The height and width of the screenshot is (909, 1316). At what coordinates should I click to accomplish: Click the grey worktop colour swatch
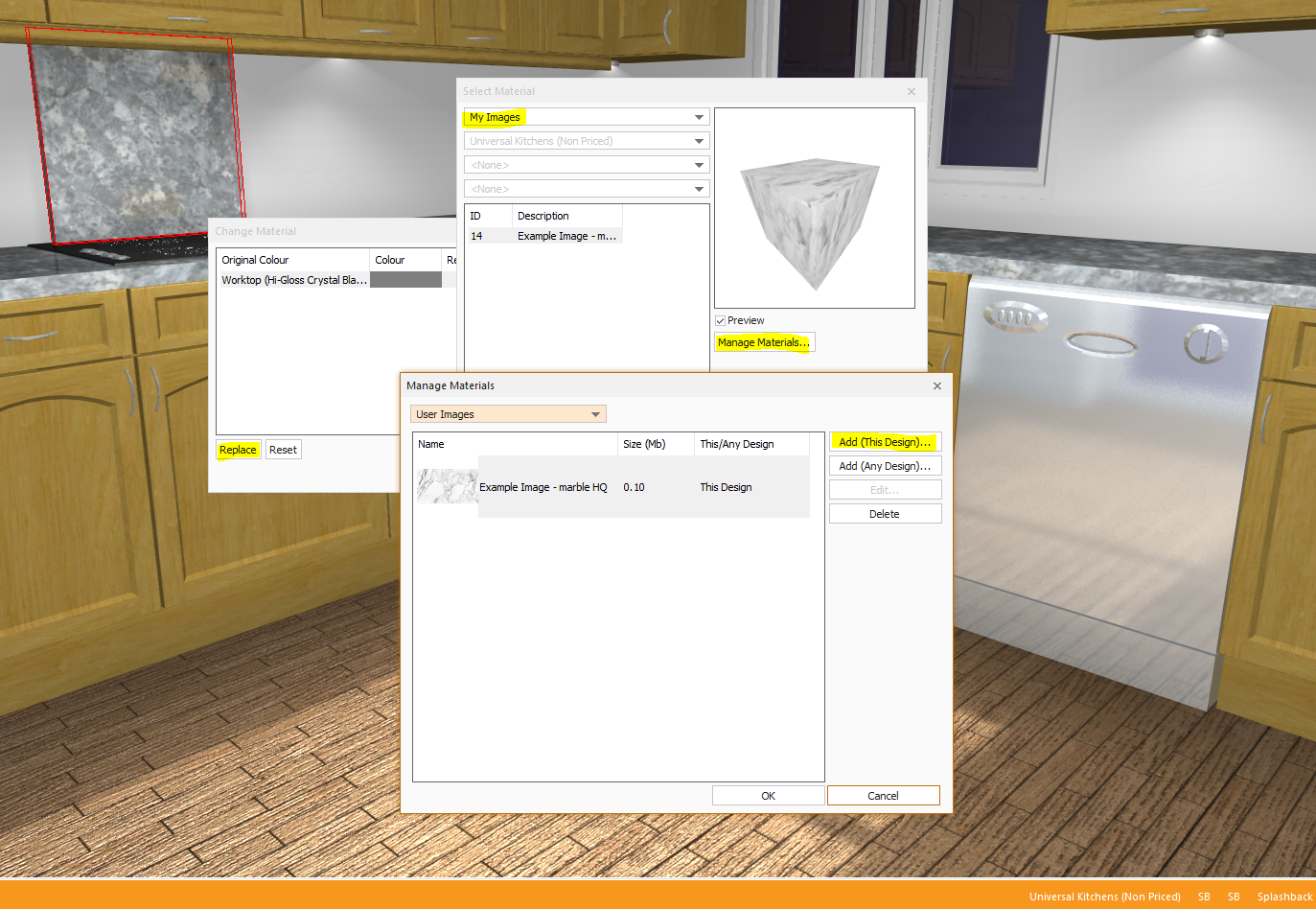(x=405, y=280)
